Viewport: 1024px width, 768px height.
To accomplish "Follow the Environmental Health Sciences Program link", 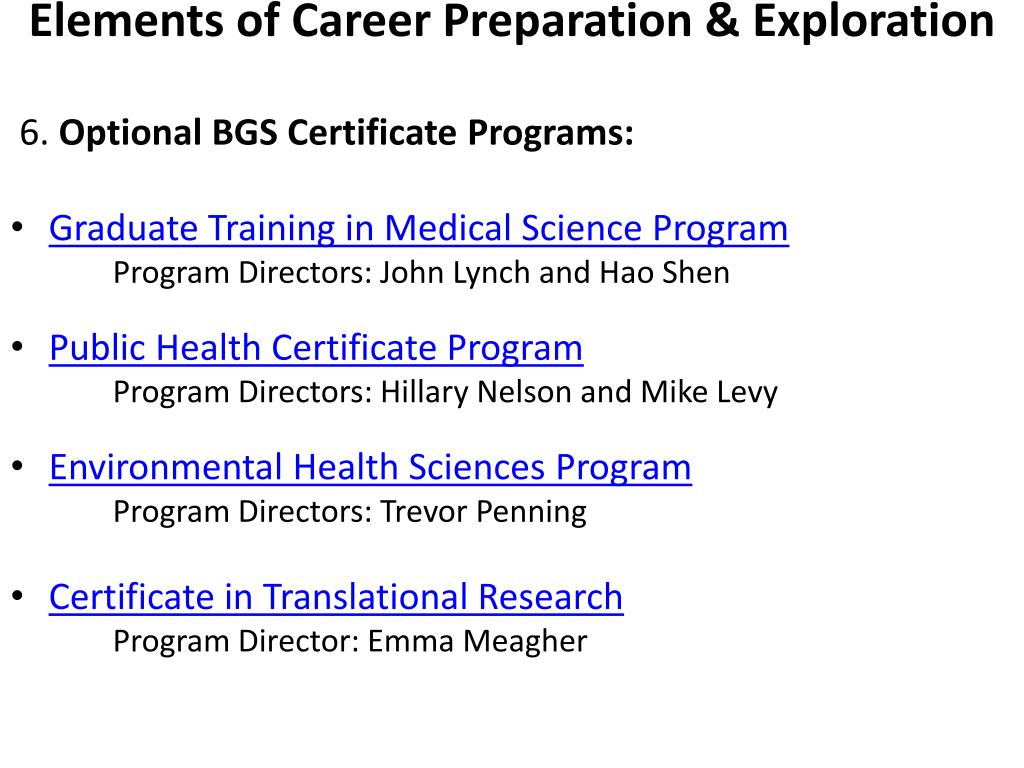I will coord(370,468).
